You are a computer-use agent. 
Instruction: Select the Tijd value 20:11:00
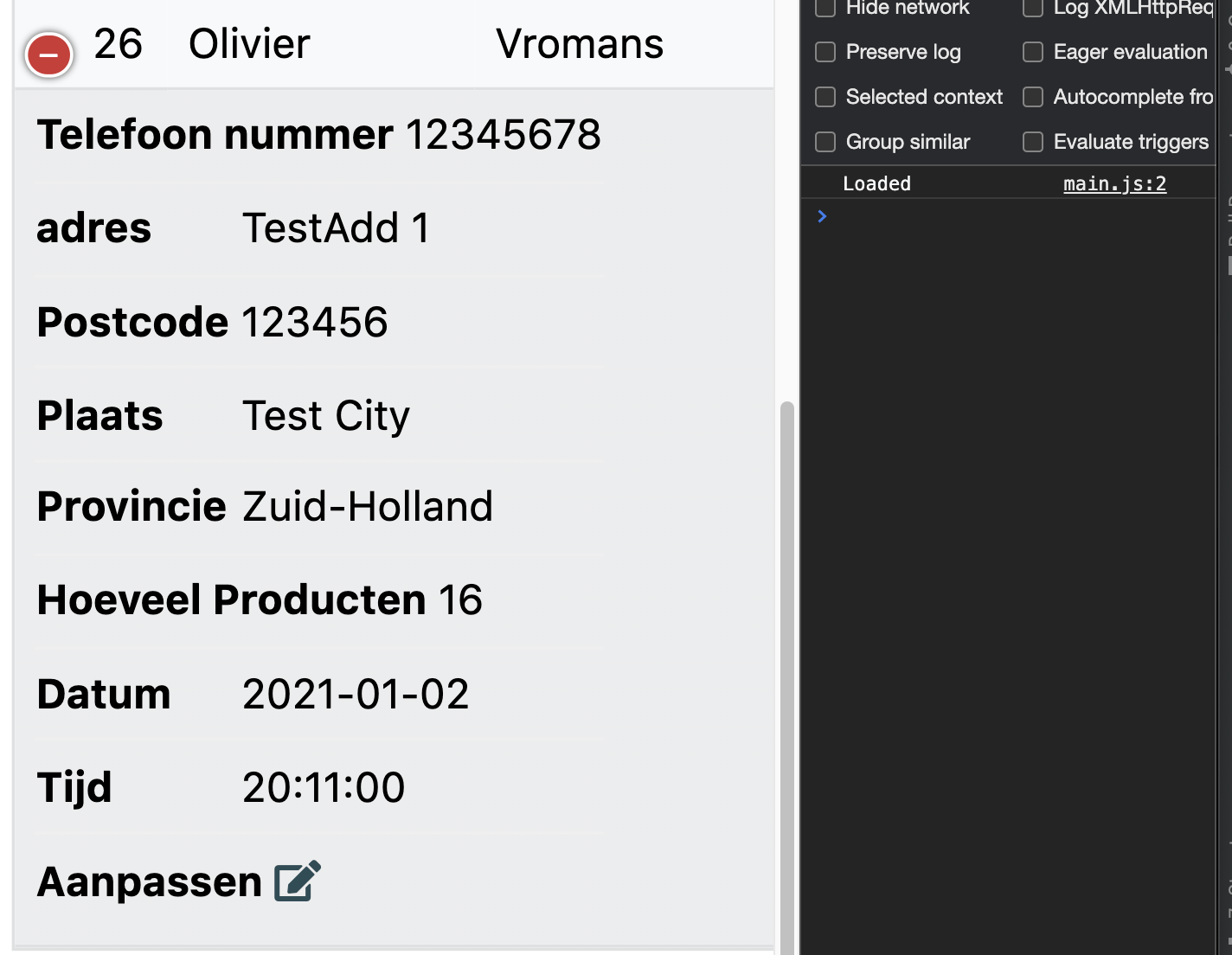(324, 788)
